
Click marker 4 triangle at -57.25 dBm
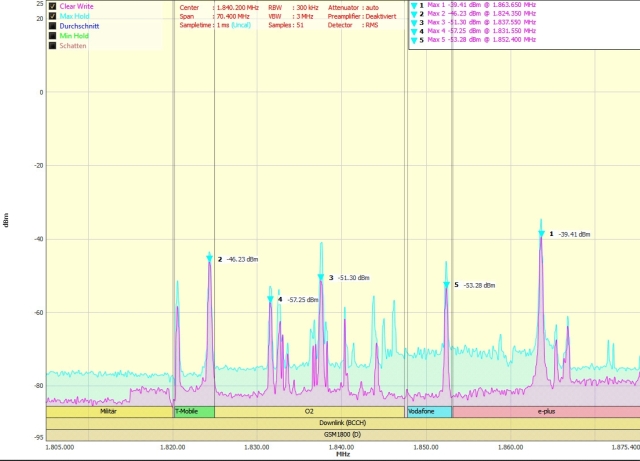coord(270,299)
